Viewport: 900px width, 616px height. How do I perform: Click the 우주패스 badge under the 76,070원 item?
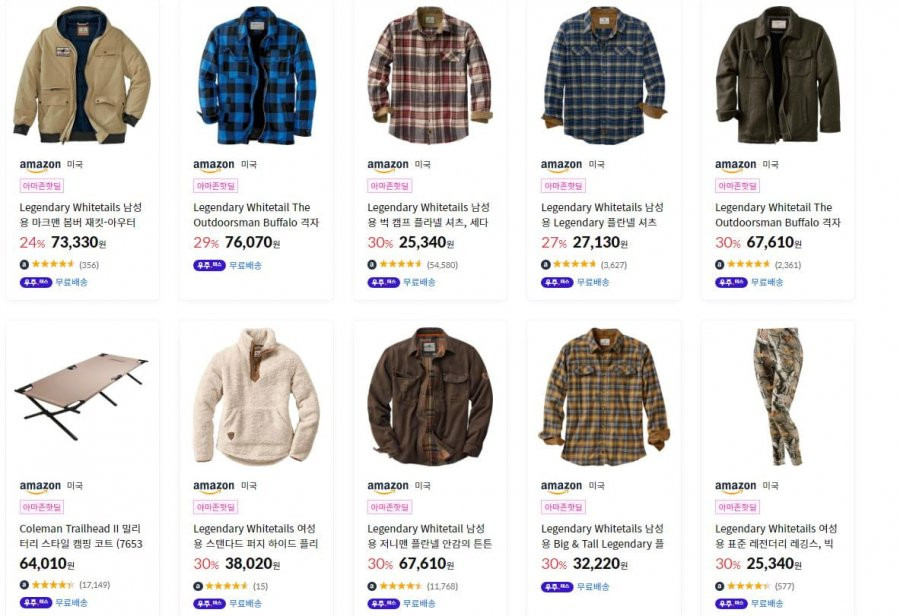point(209,265)
